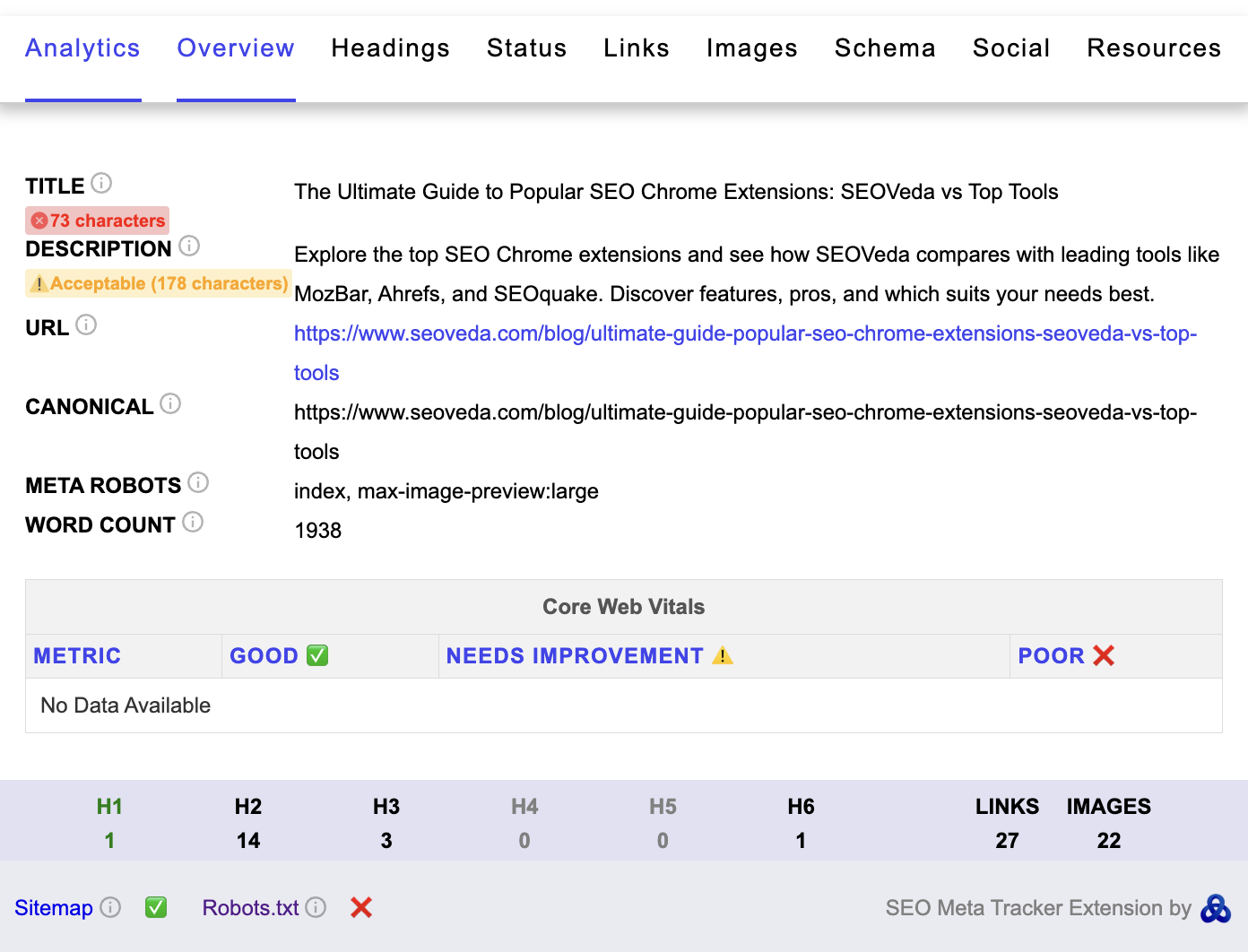Click the H4 count of 0
This screenshot has height=952, width=1248.
pos(524,841)
